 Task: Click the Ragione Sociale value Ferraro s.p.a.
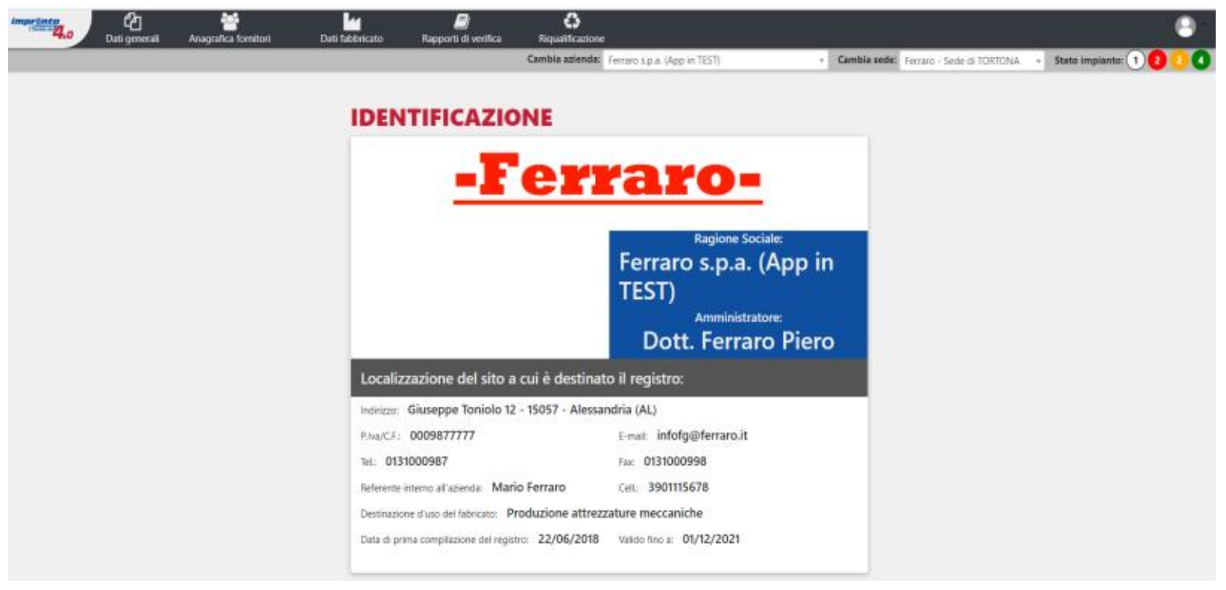point(727,276)
